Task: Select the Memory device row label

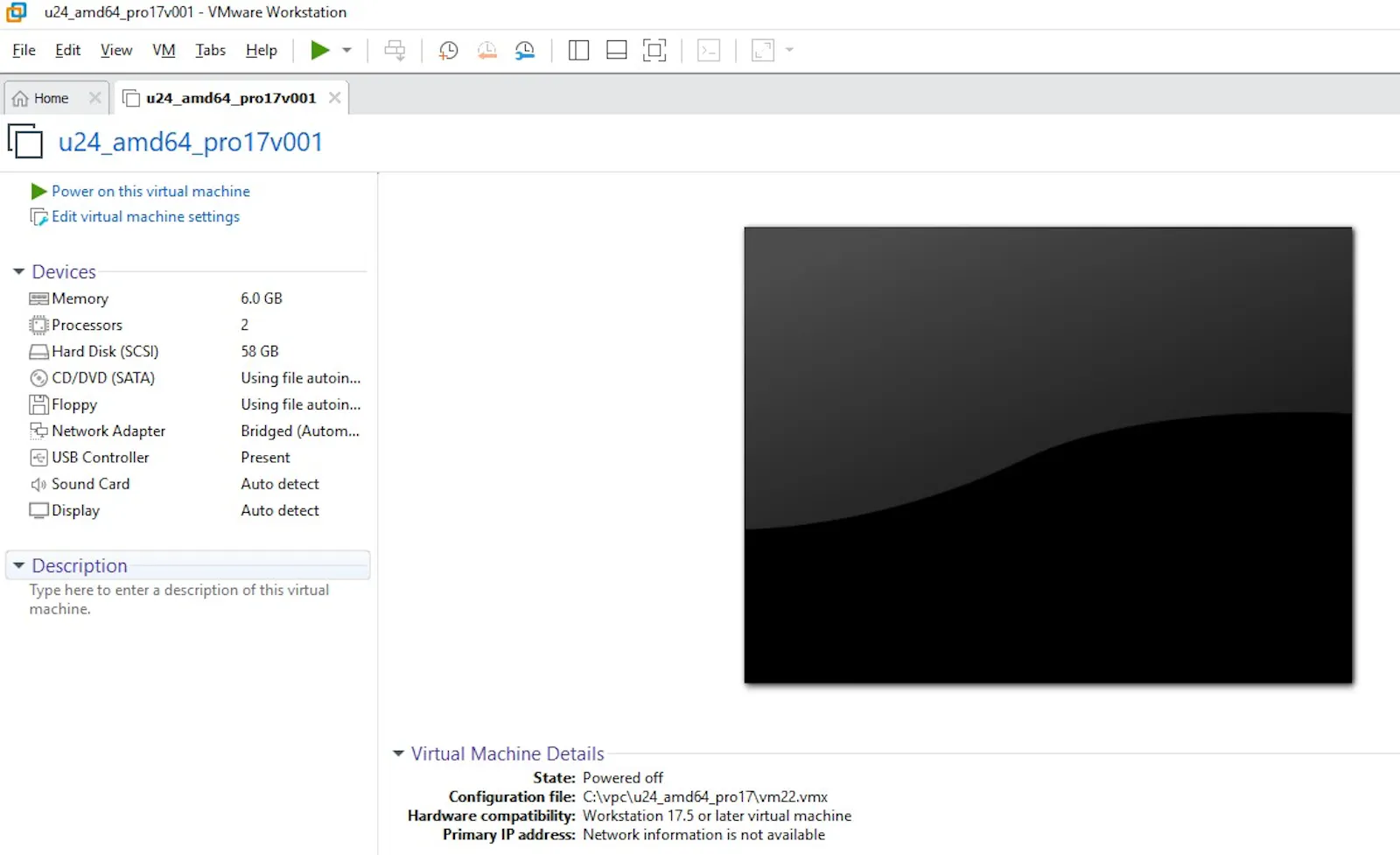Action: (x=80, y=298)
